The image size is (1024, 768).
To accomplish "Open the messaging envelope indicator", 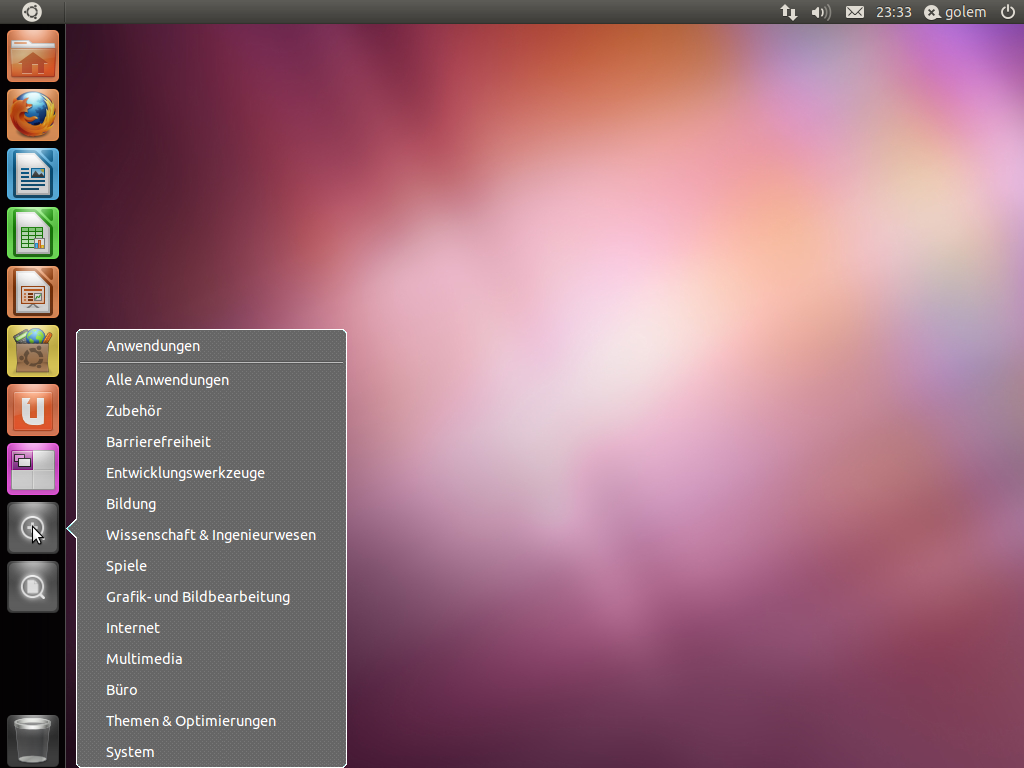I will pyautogui.click(x=854, y=12).
